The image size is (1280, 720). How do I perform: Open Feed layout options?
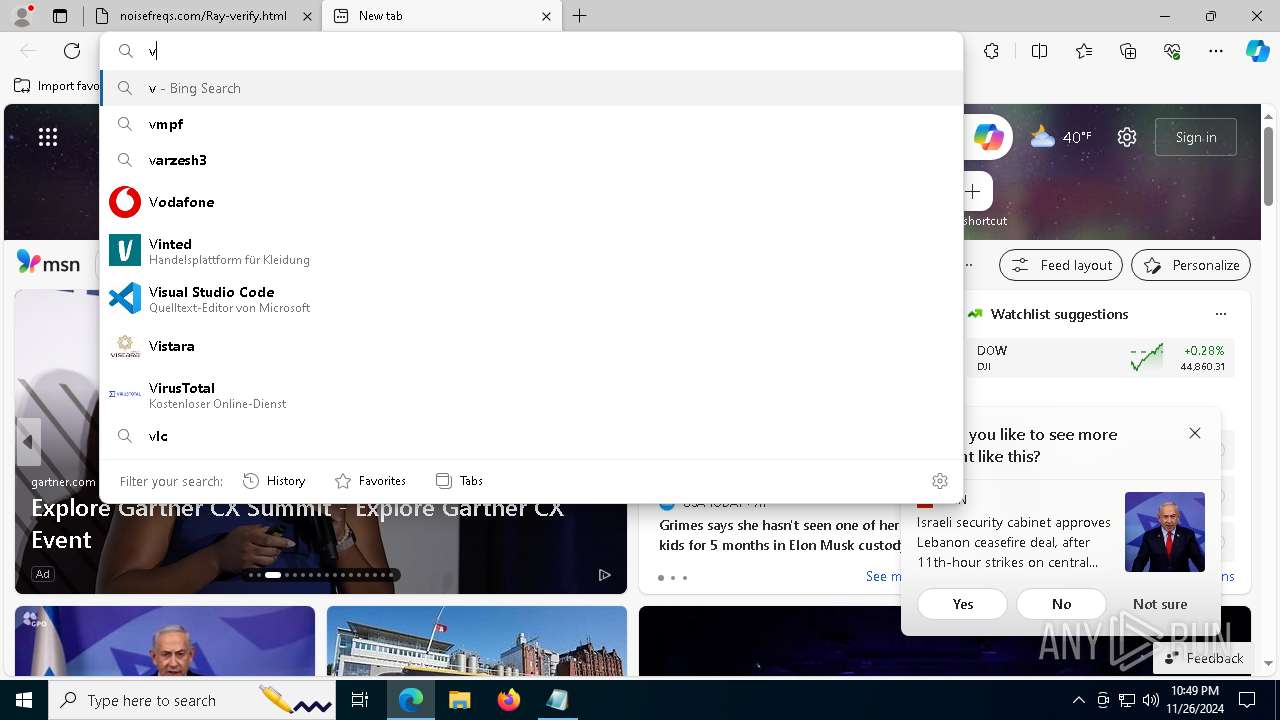tap(1061, 265)
